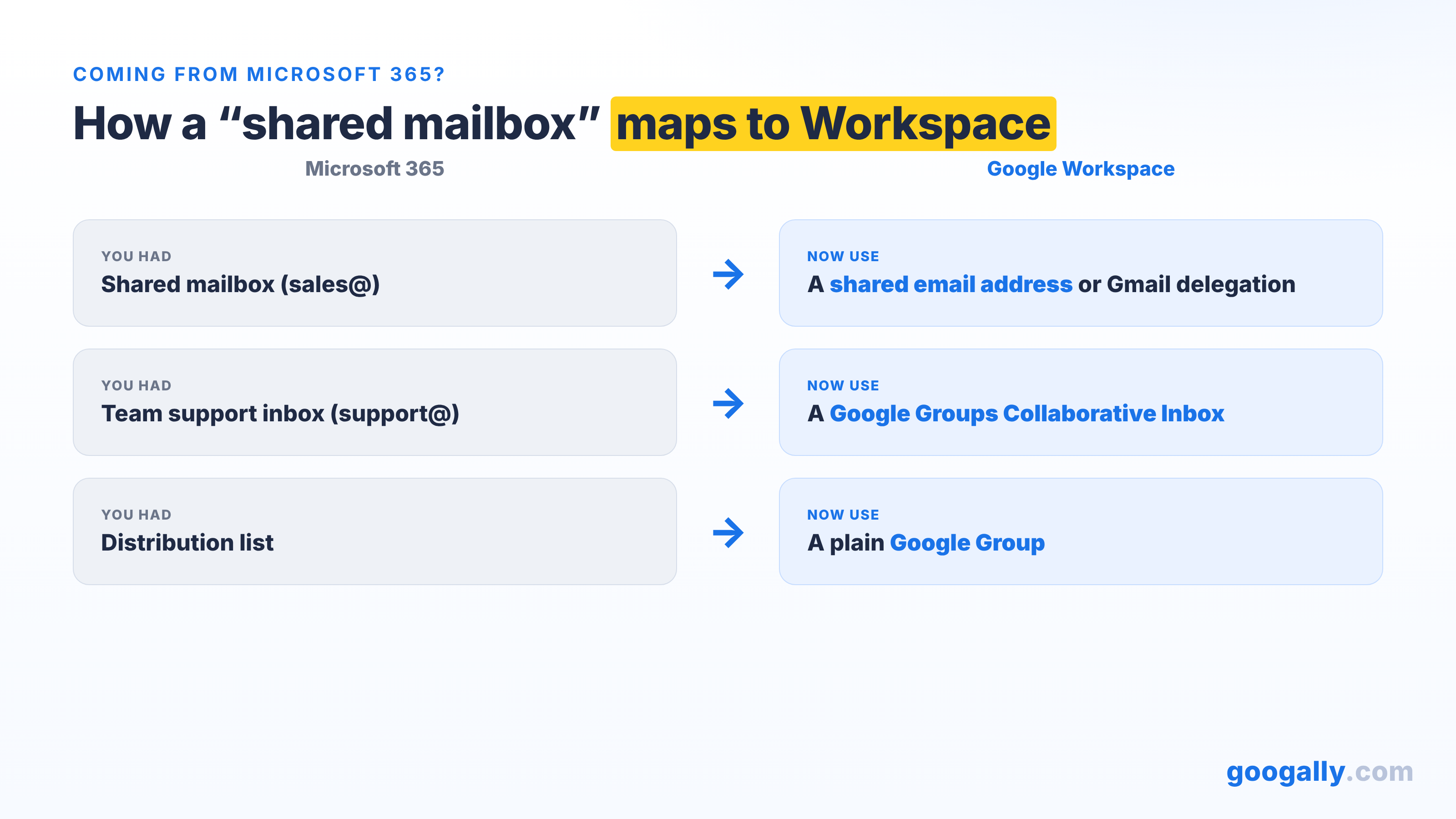Click 'Team support inbox (support@)' text

coord(280,414)
